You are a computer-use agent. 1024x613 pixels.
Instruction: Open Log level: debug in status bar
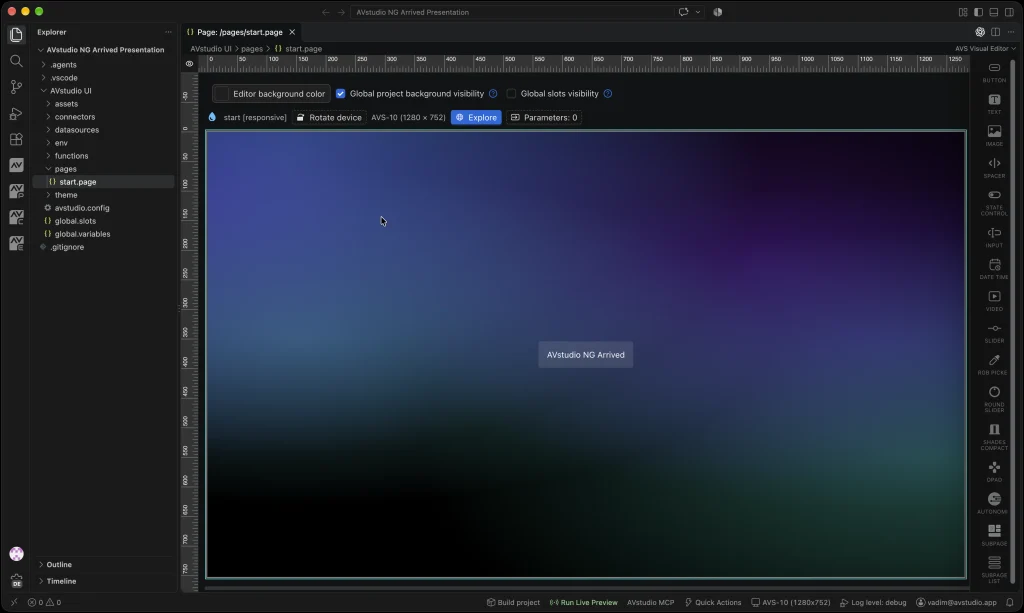tap(873, 602)
